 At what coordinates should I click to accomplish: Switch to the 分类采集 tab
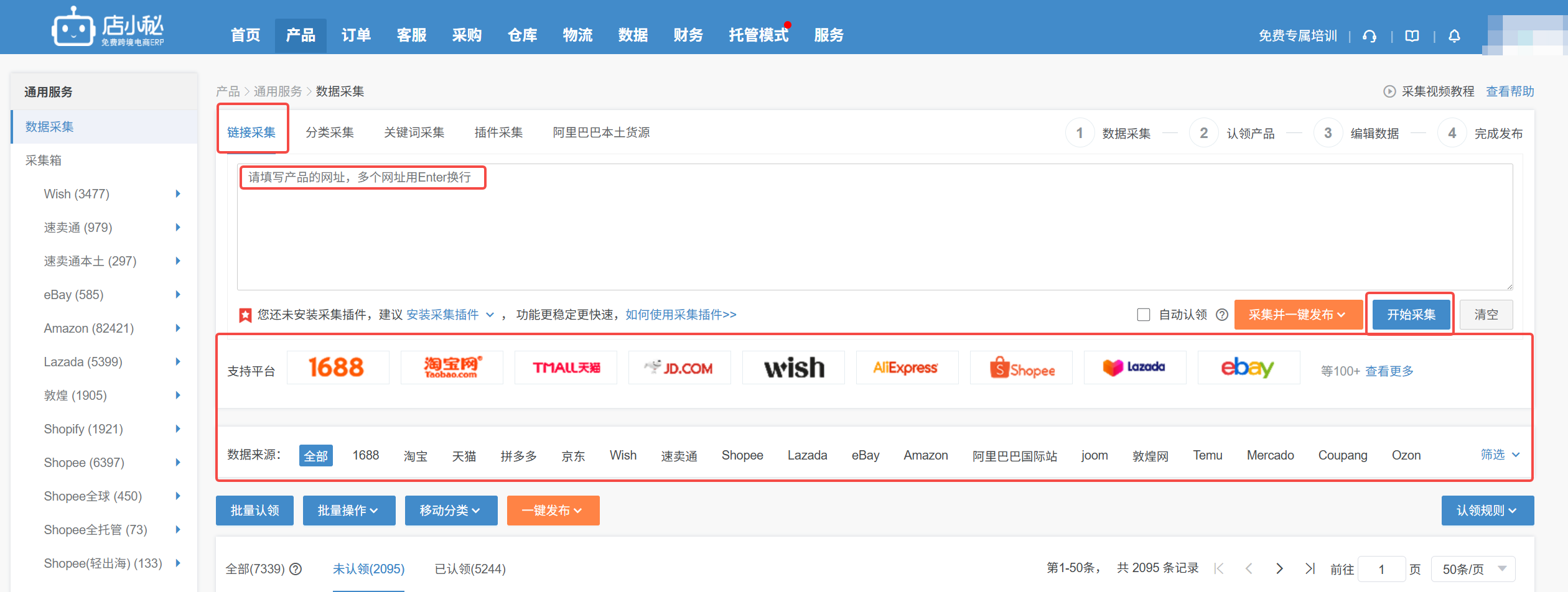click(x=330, y=132)
